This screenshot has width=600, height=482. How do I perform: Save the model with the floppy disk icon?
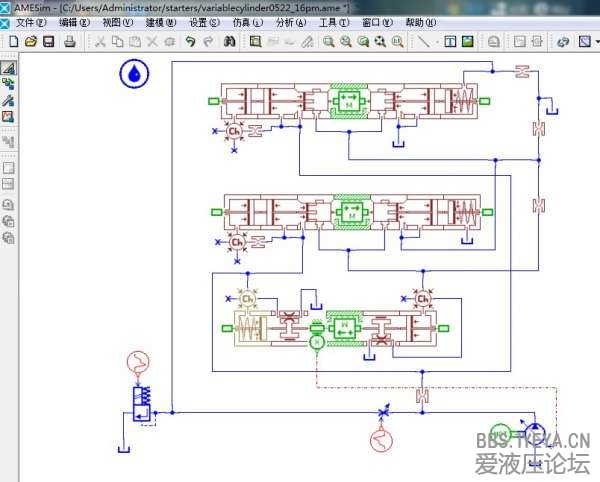point(48,42)
